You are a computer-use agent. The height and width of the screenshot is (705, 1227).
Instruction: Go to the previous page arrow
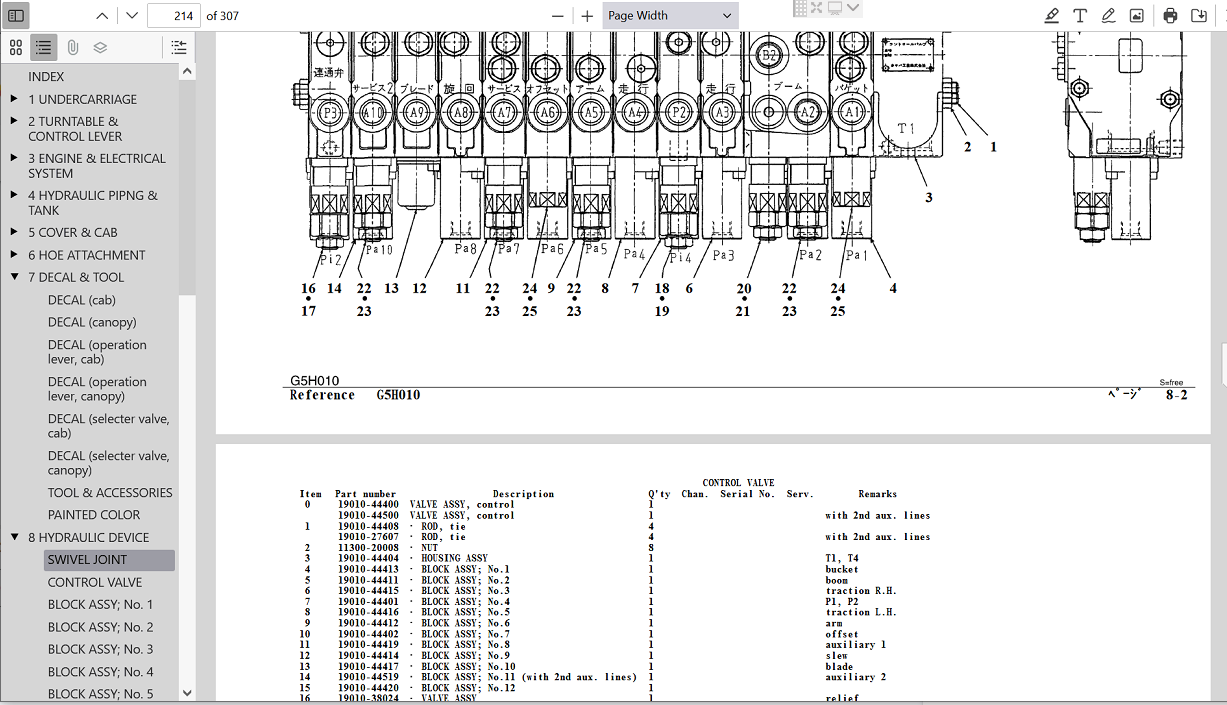102,15
